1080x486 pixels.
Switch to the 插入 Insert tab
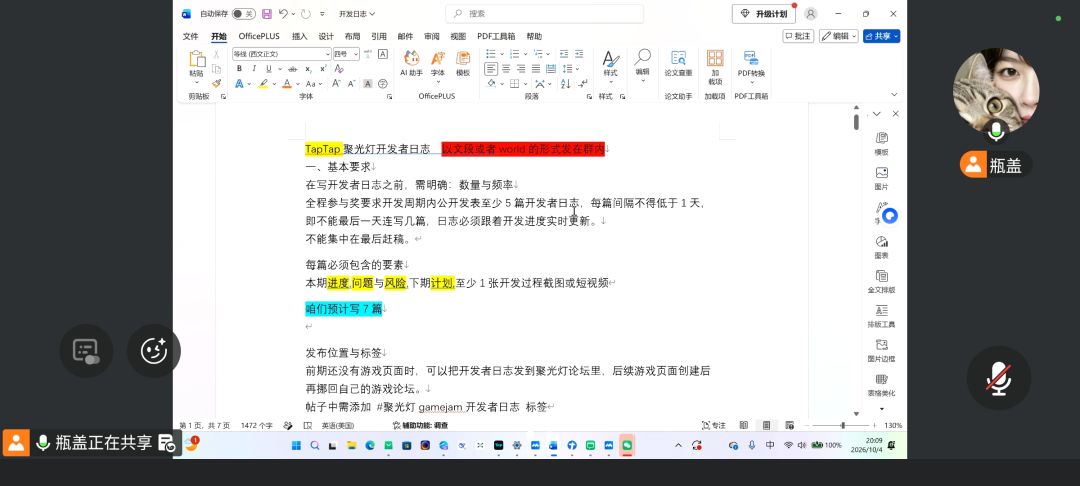coord(300,36)
